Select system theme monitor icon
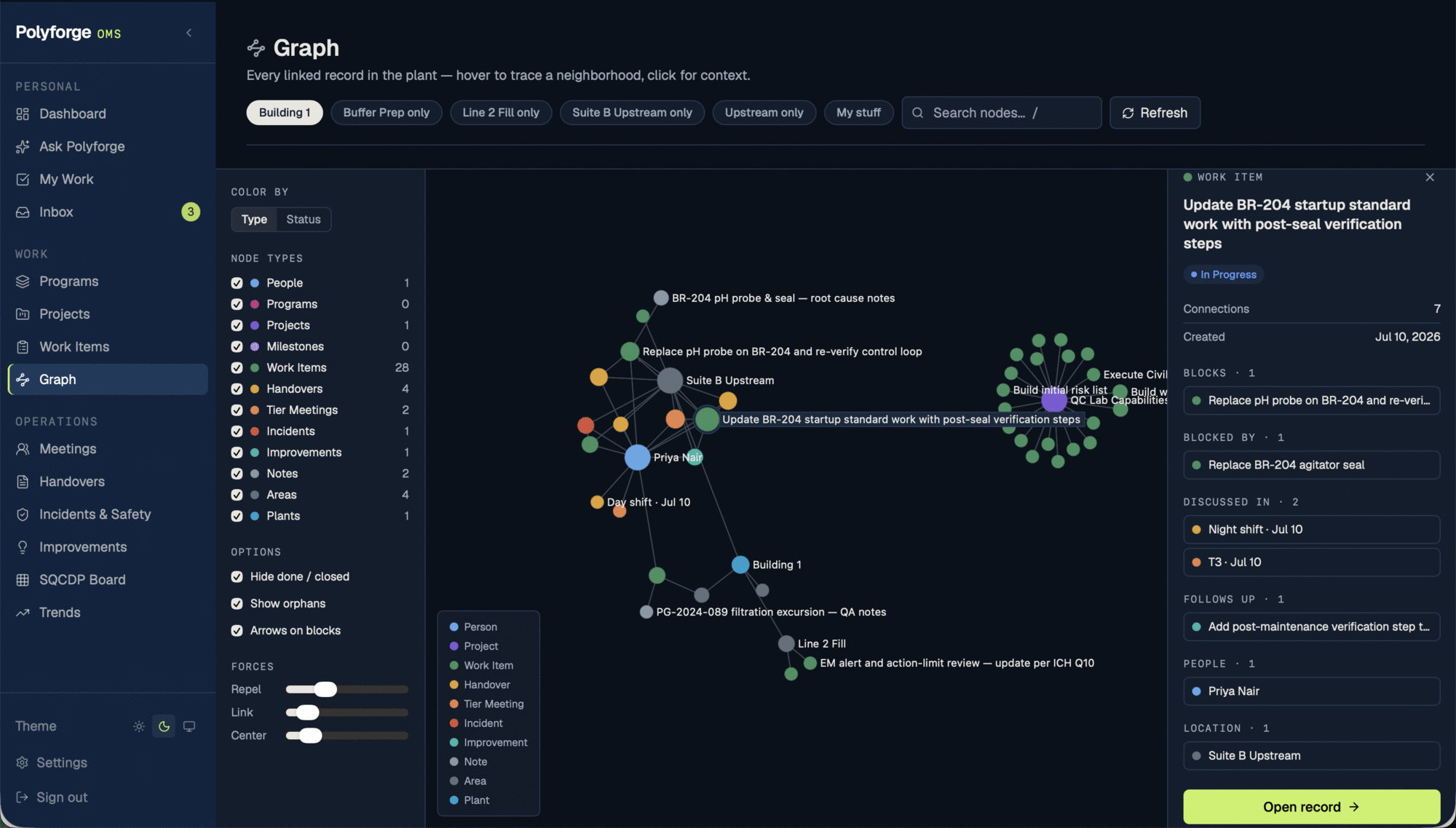 click(189, 726)
